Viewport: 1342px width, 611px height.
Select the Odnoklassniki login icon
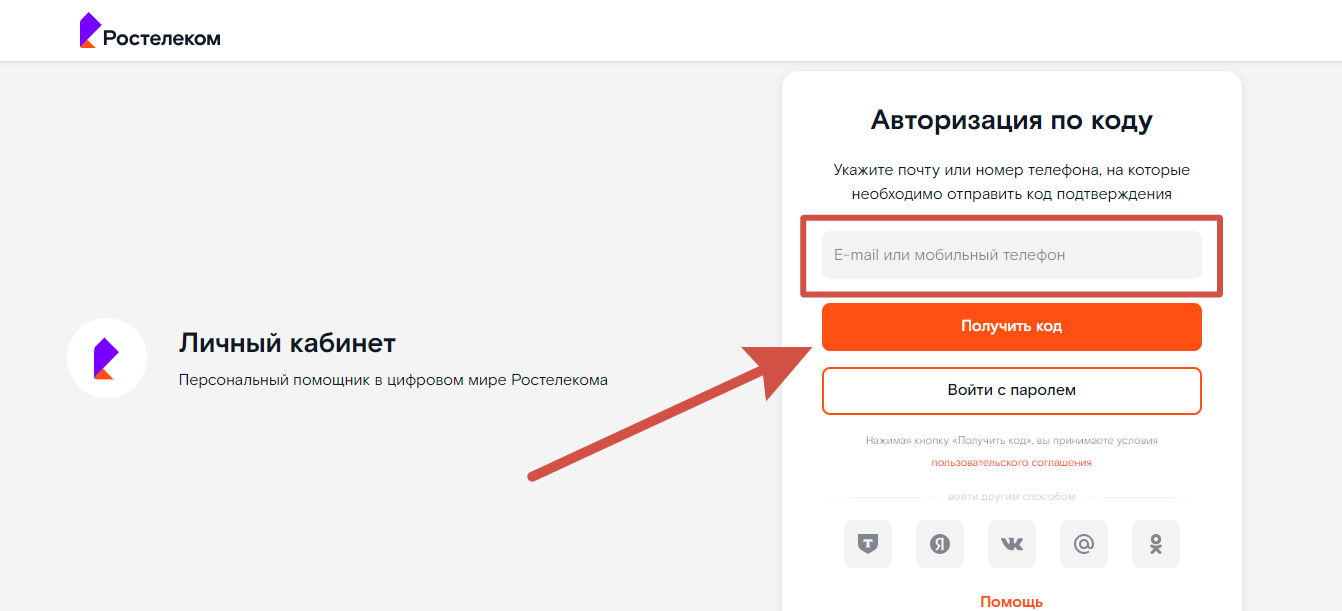click(1155, 544)
